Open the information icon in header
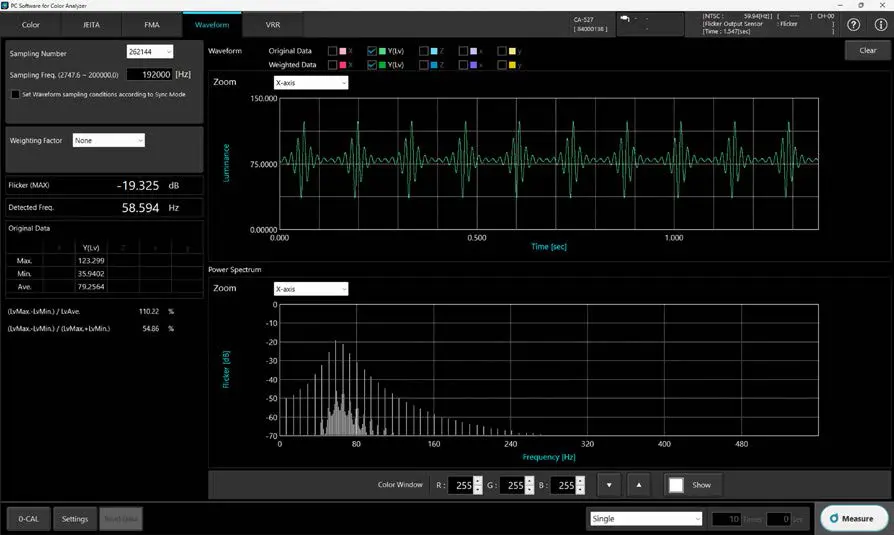The image size is (894, 535). (x=879, y=25)
